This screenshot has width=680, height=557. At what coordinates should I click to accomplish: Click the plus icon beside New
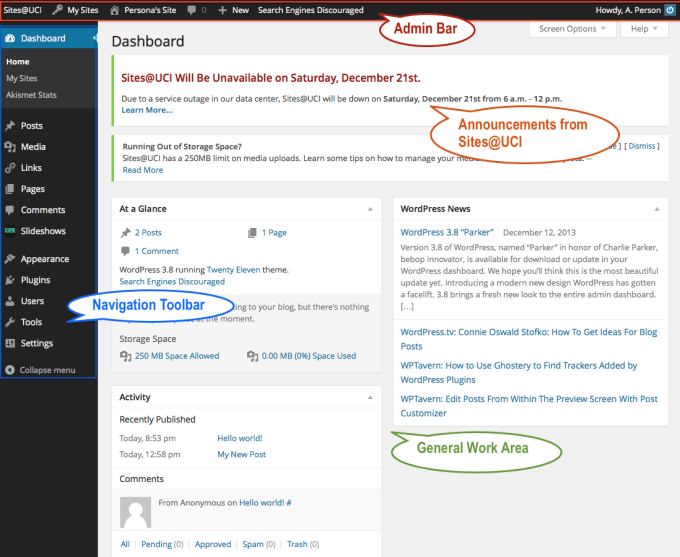click(222, 10)
